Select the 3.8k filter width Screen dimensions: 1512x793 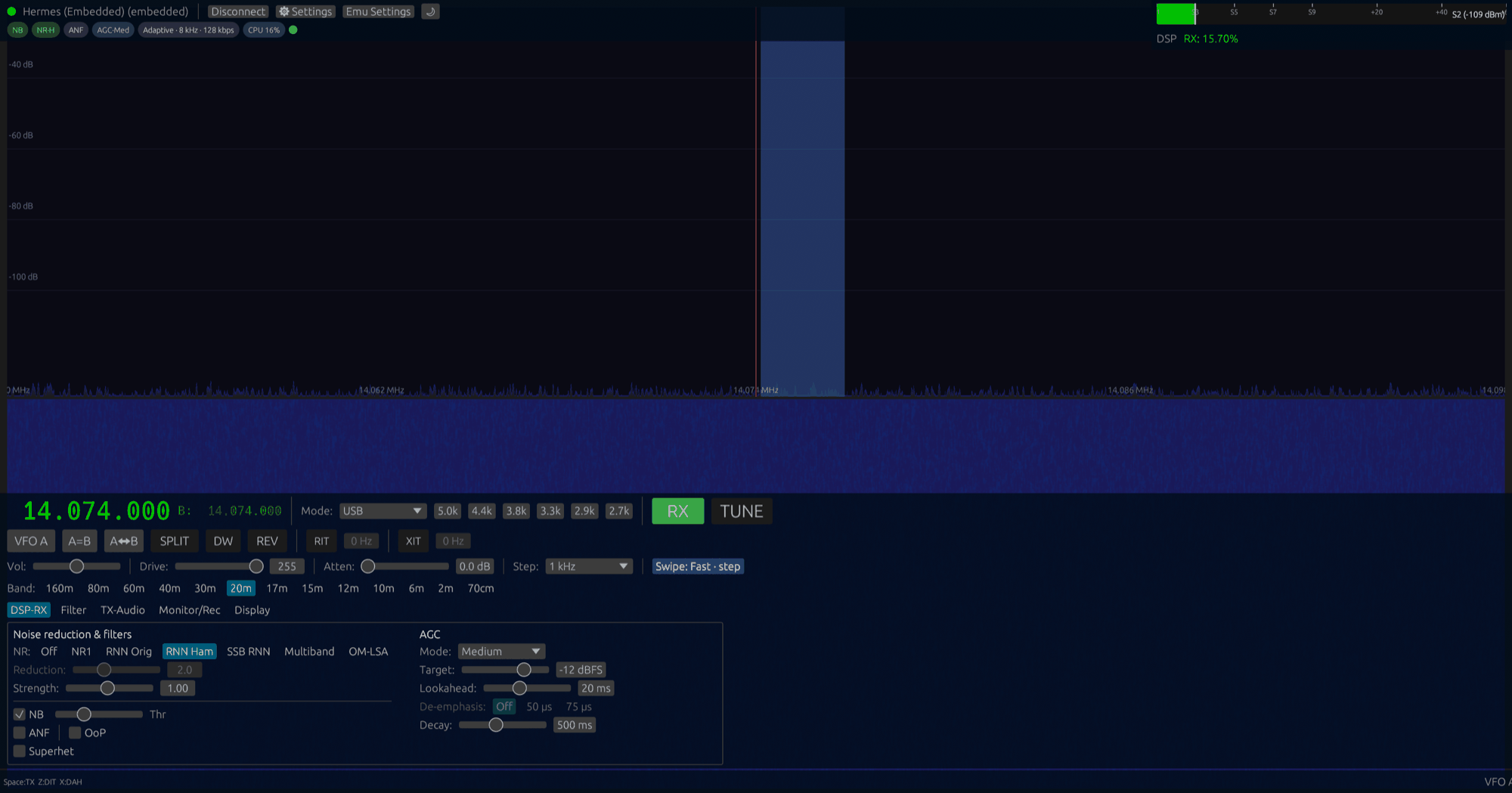516,511
